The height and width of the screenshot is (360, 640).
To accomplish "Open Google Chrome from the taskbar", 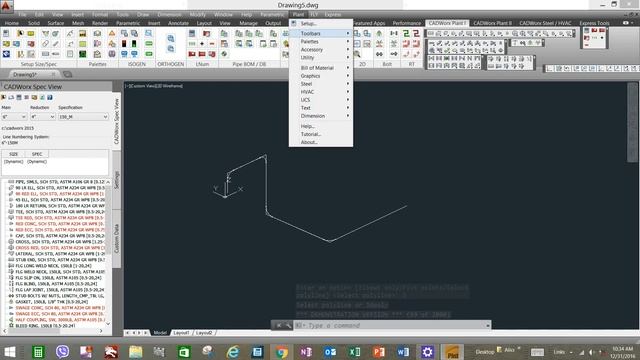I will coord(281,351).
